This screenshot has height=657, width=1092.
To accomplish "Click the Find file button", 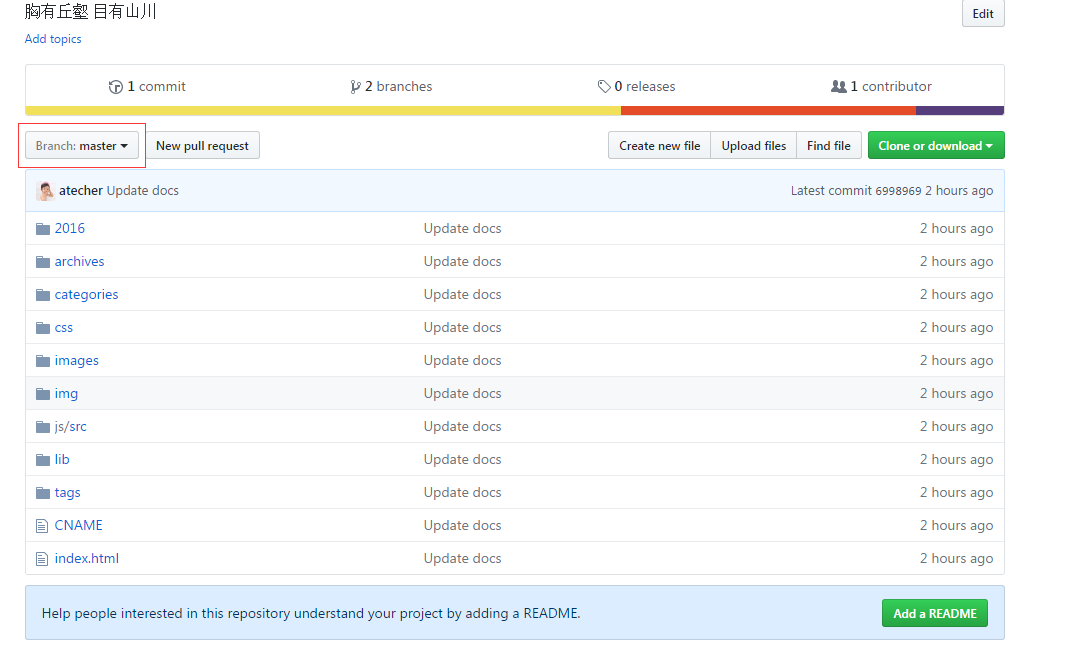I will pyautogui.click(x=828, y=146).
